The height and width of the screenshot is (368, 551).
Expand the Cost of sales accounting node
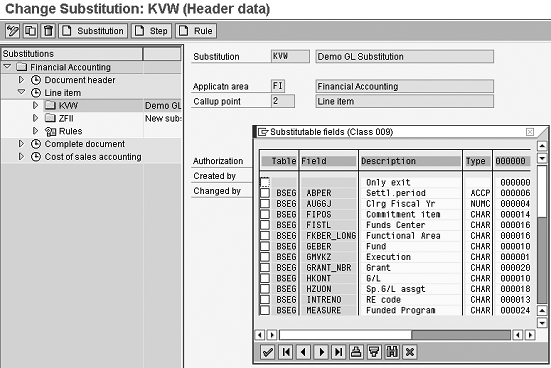point(21,156)
